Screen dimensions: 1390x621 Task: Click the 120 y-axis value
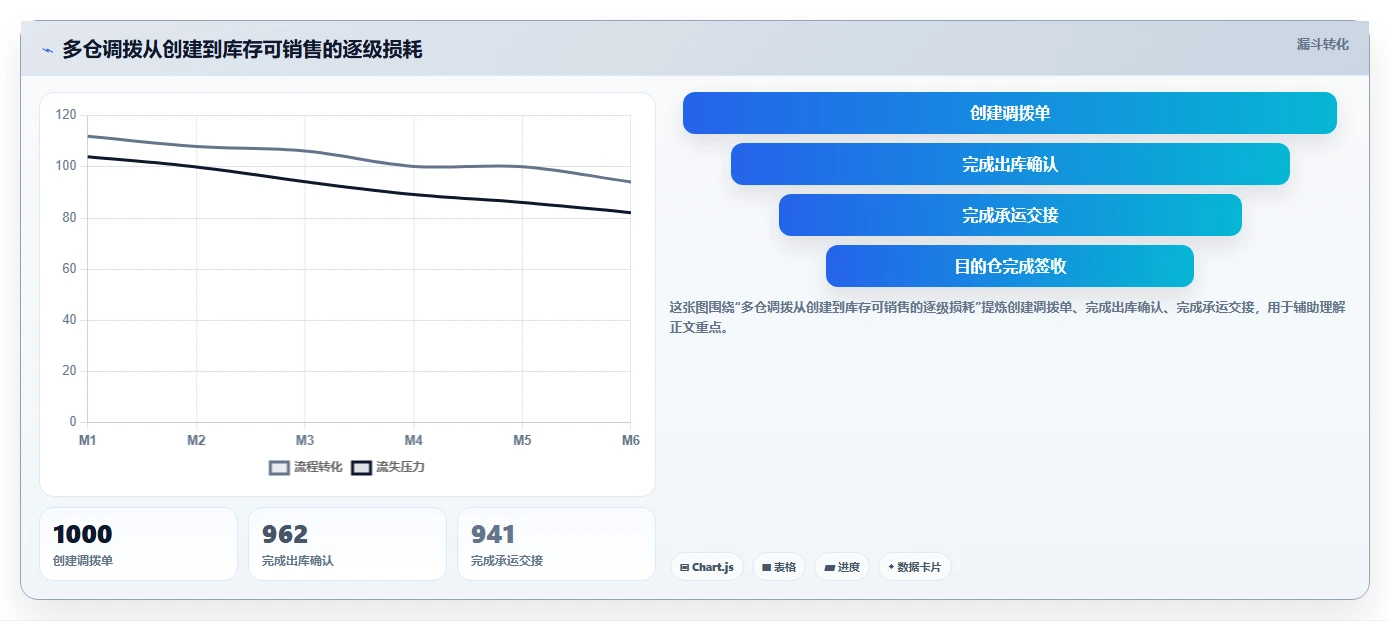[66, 115]
